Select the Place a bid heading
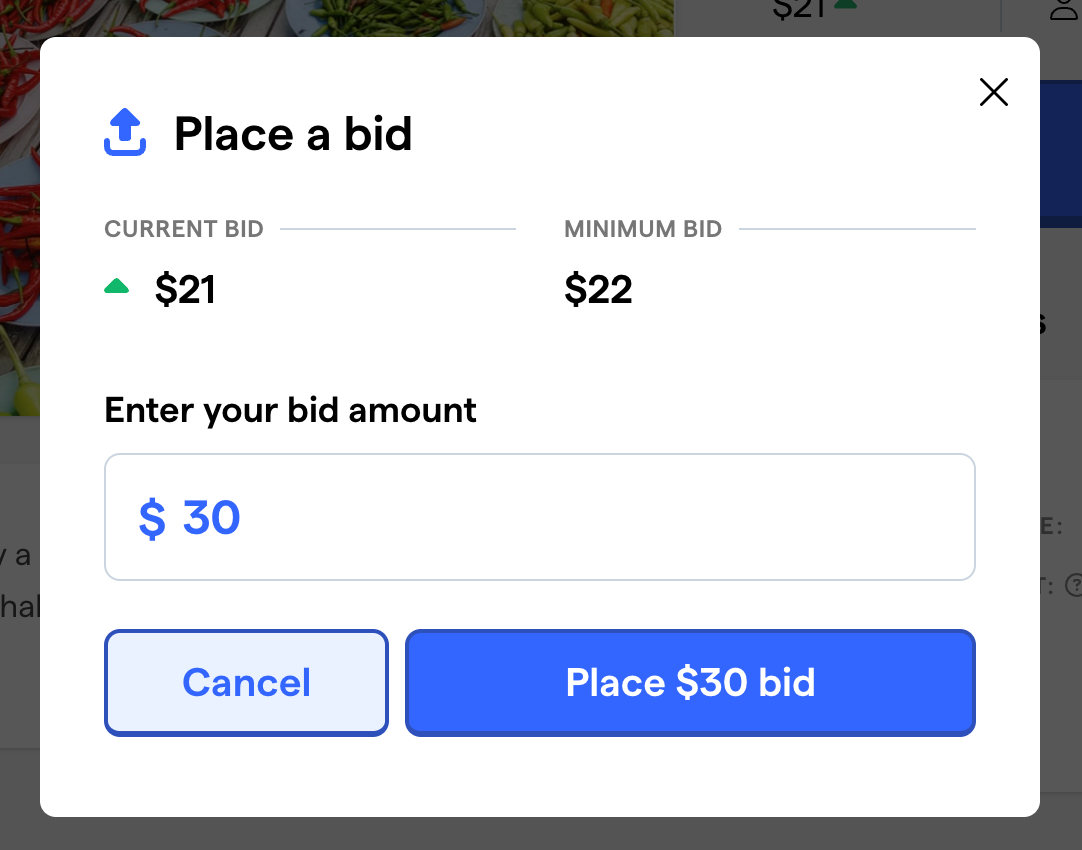Image resolution: width=1082 pixels, height=850 pixels. click(293, 133)
